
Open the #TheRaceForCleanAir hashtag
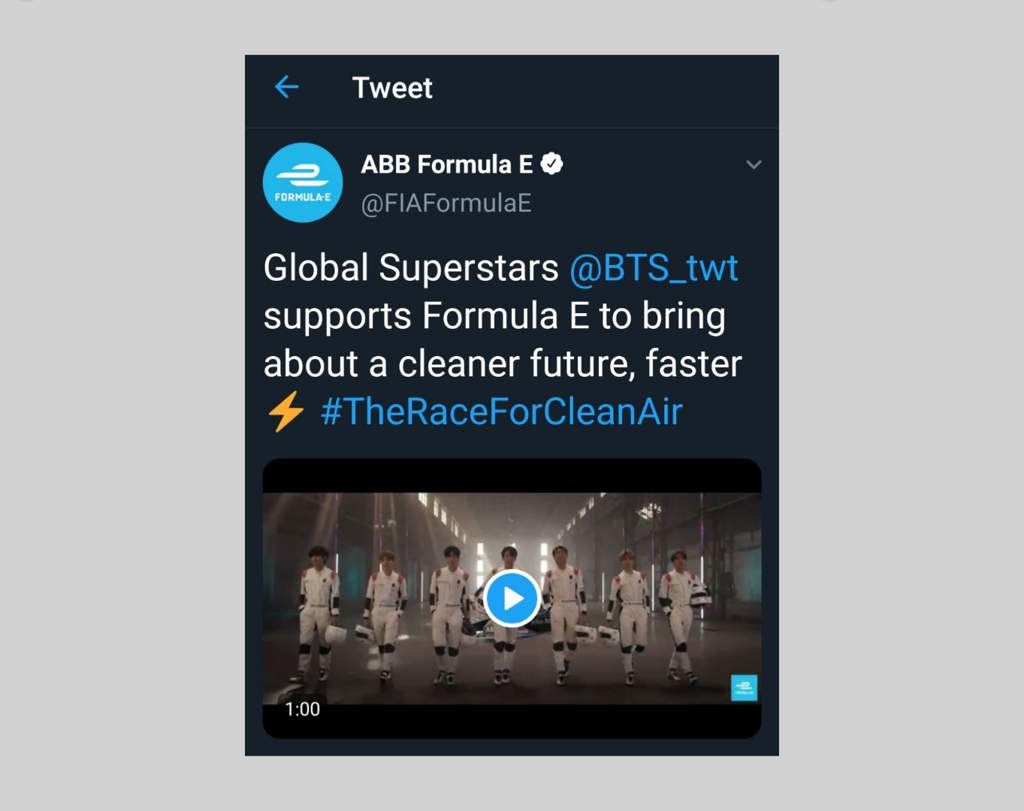502,411
